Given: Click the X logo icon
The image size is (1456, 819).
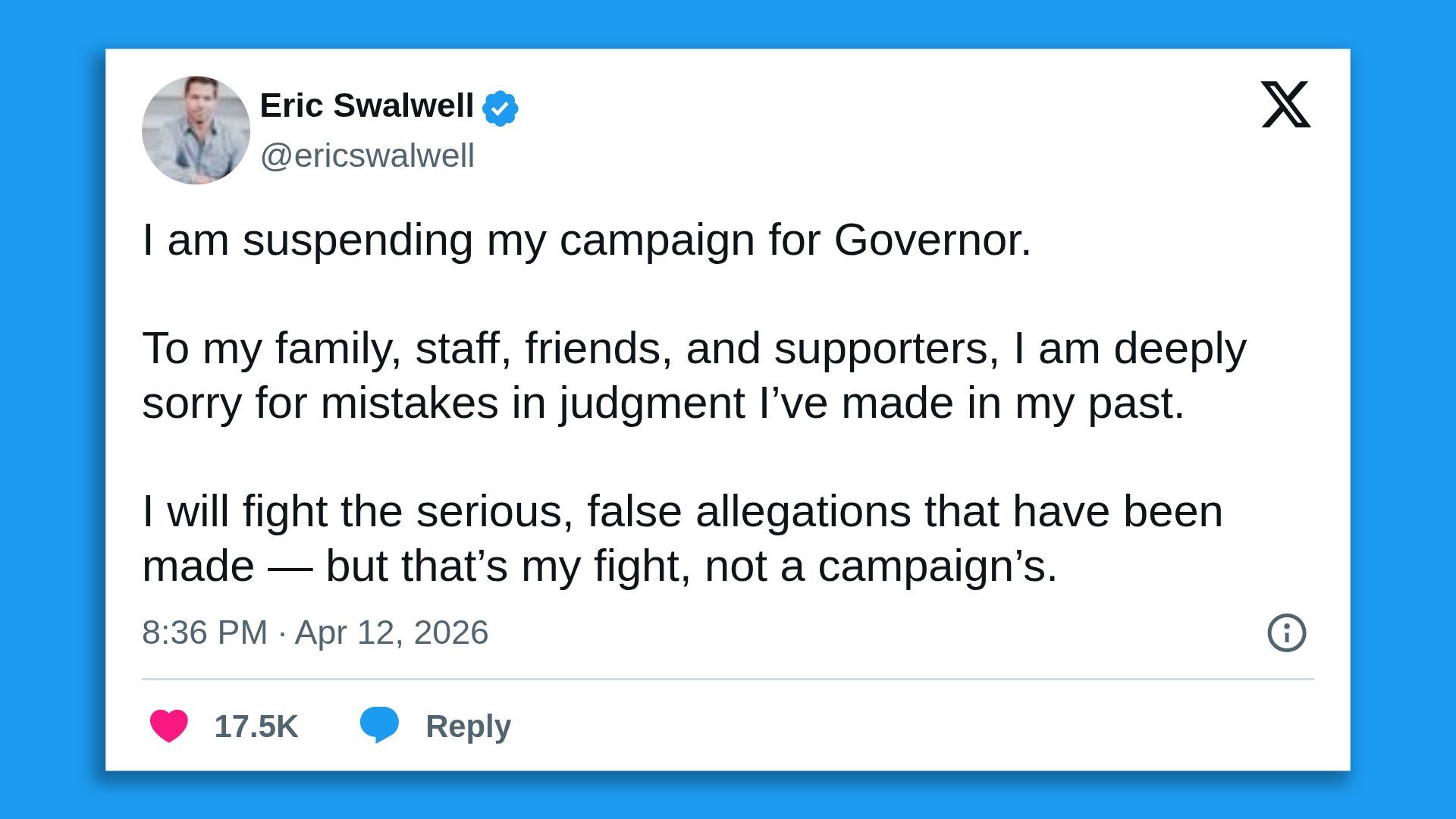Looking at the screenshot, I should click(1285, 106).
